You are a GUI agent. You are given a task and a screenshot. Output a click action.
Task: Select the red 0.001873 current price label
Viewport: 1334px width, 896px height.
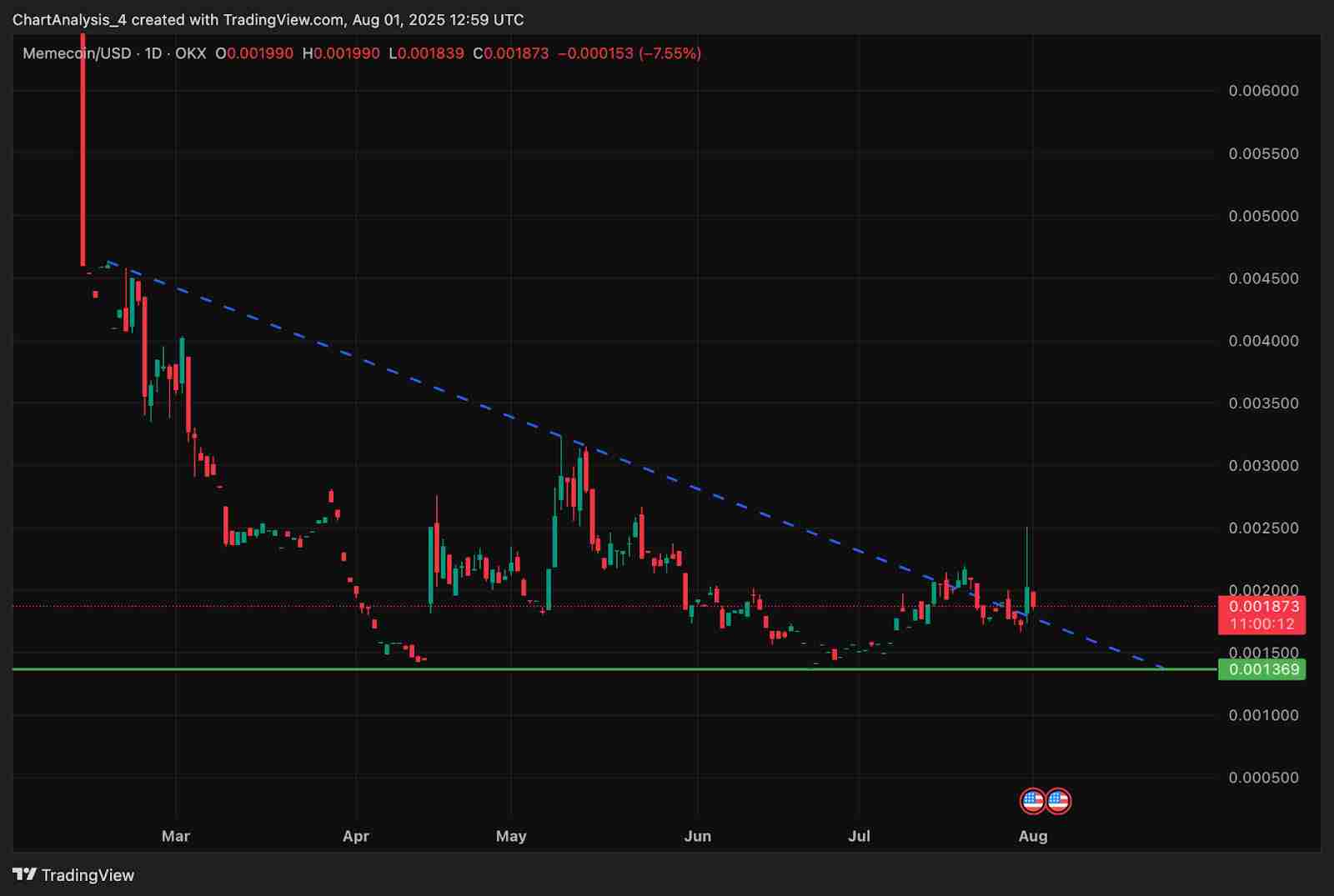[1263, 607]
